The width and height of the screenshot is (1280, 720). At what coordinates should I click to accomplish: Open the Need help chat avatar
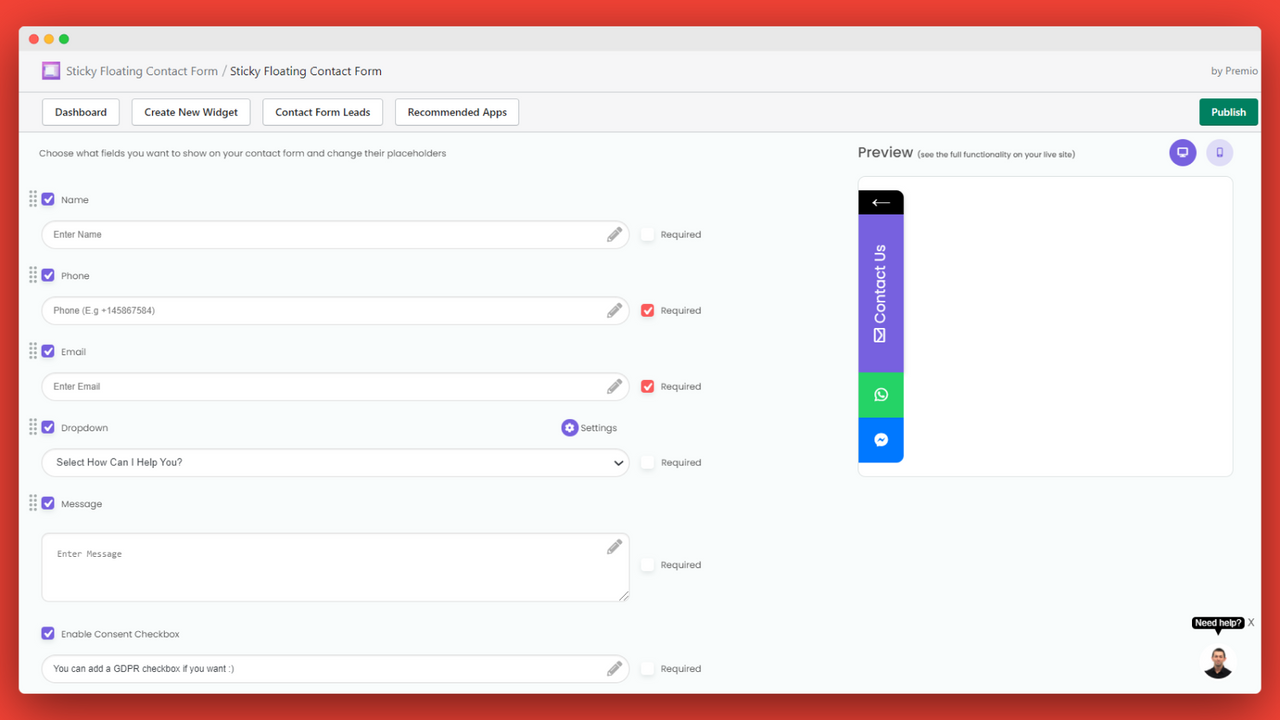(1217, 662)
